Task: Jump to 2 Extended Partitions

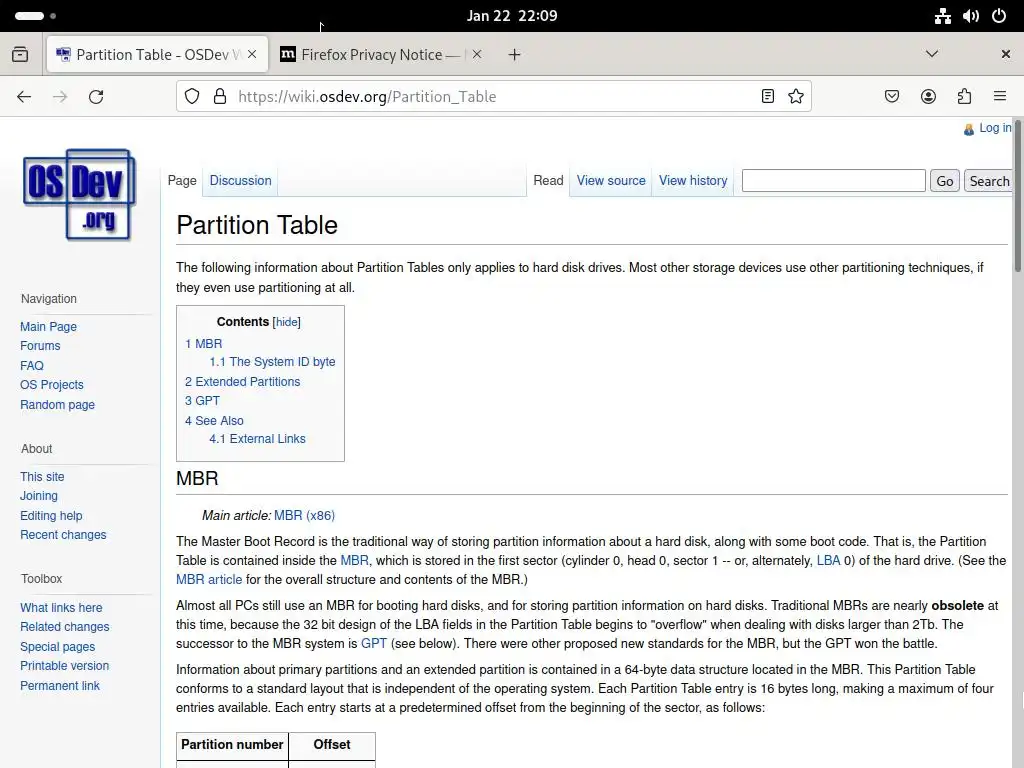Action: click(x=242, y=381)
